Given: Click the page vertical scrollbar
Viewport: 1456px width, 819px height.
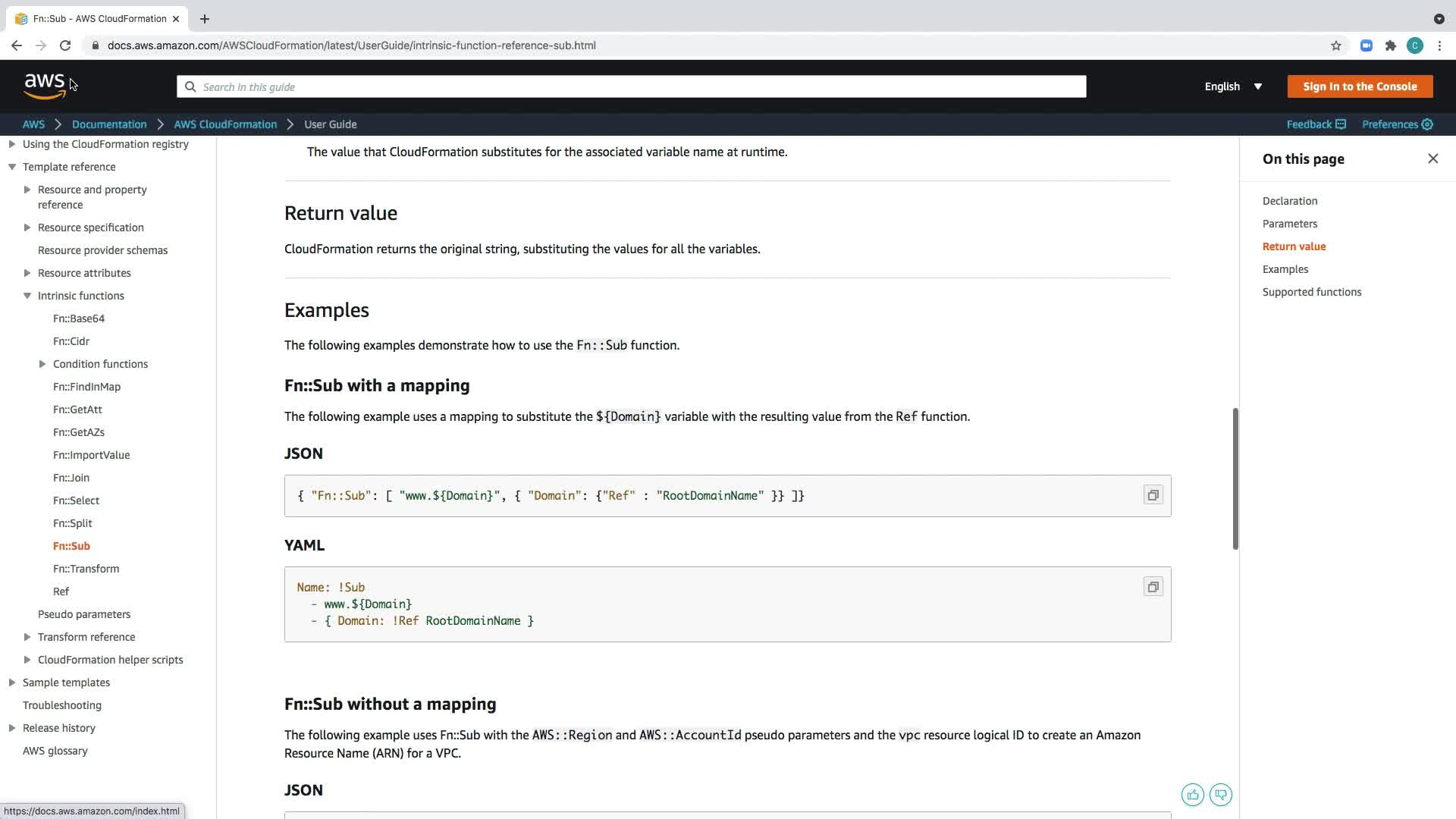Looking at the screenshot, I should click(x=1235, y=478).
